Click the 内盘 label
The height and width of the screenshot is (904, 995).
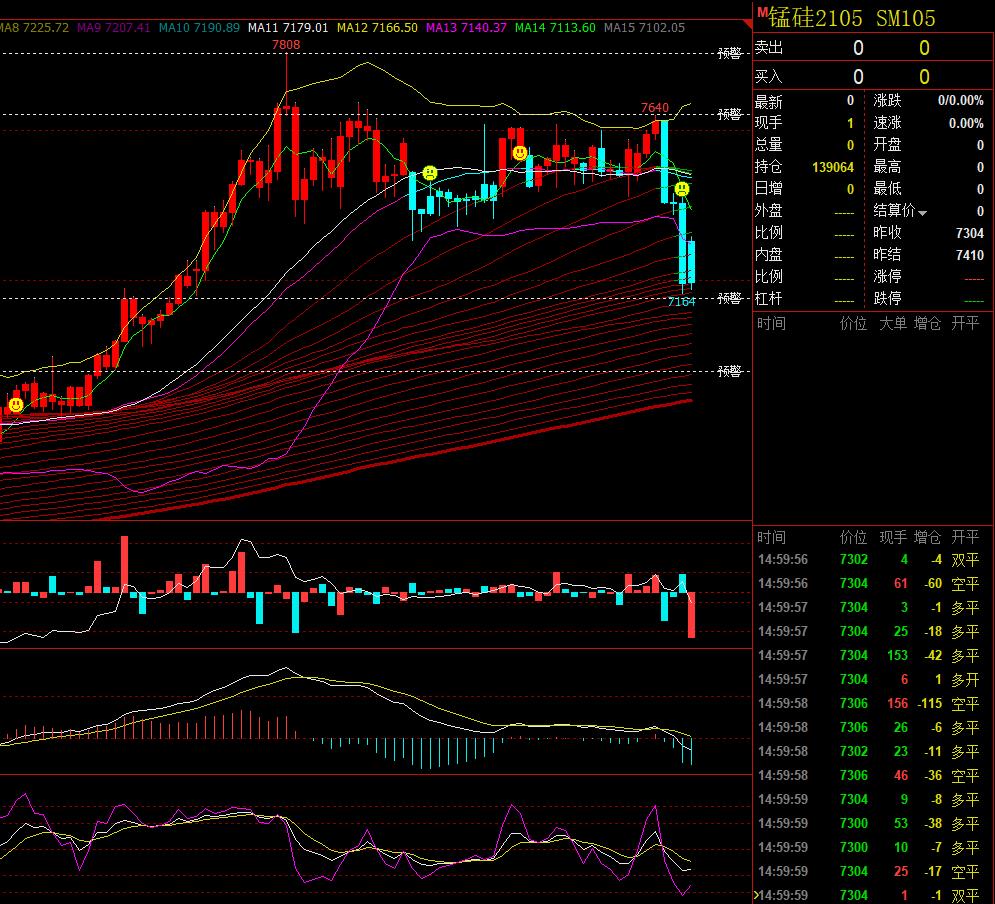[x=768, y=254]
